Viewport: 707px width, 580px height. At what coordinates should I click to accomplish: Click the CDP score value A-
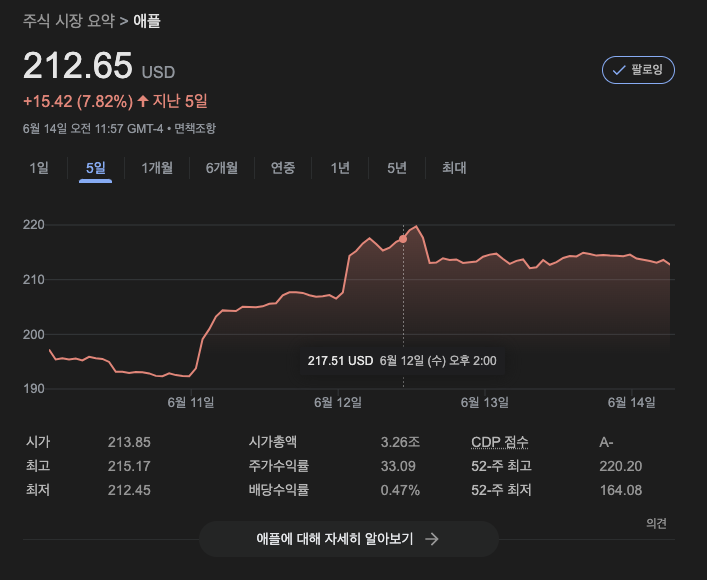tap(606, 442)
